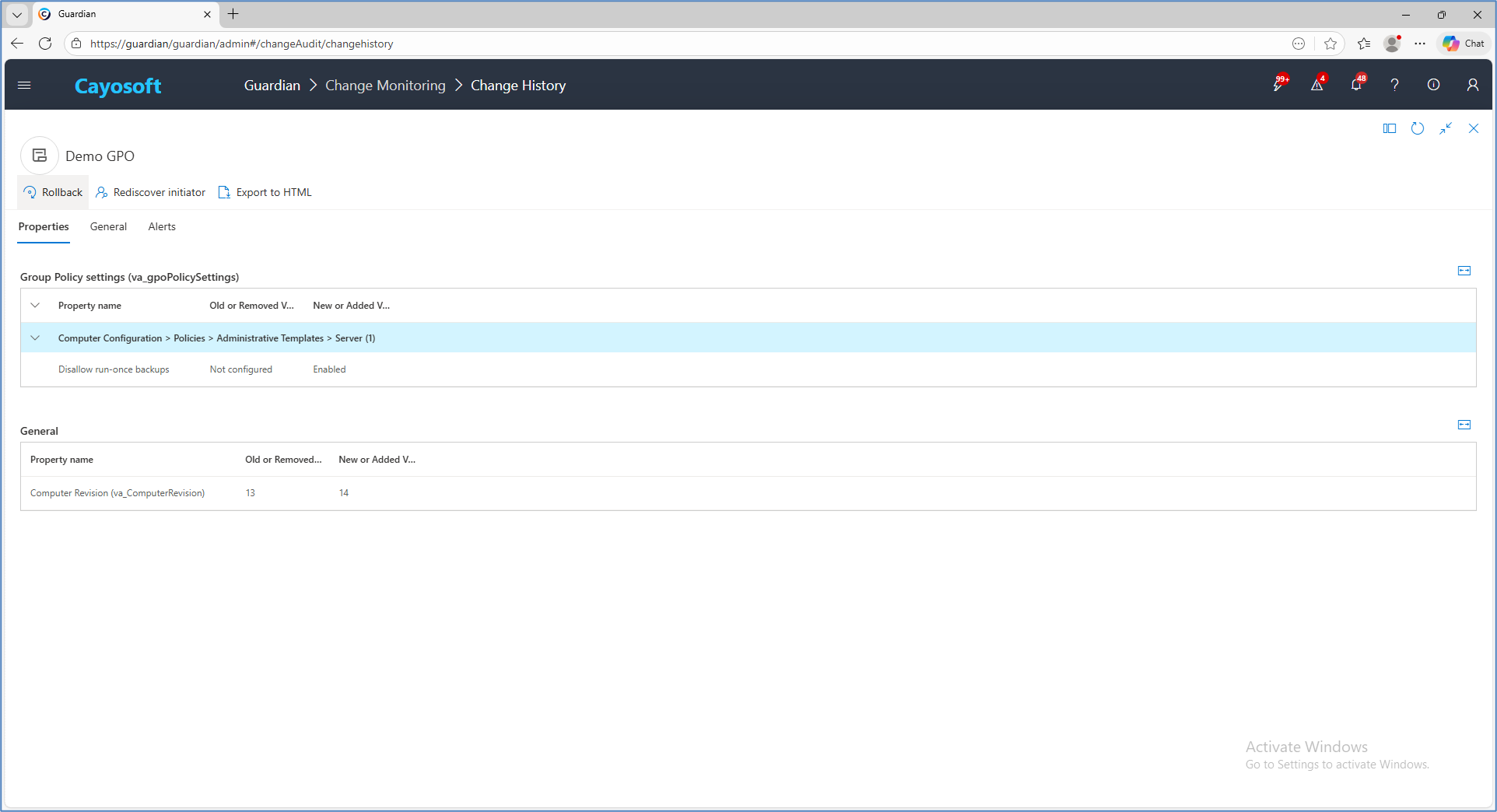Collapse the Administrative Templates > Server group

35,338
